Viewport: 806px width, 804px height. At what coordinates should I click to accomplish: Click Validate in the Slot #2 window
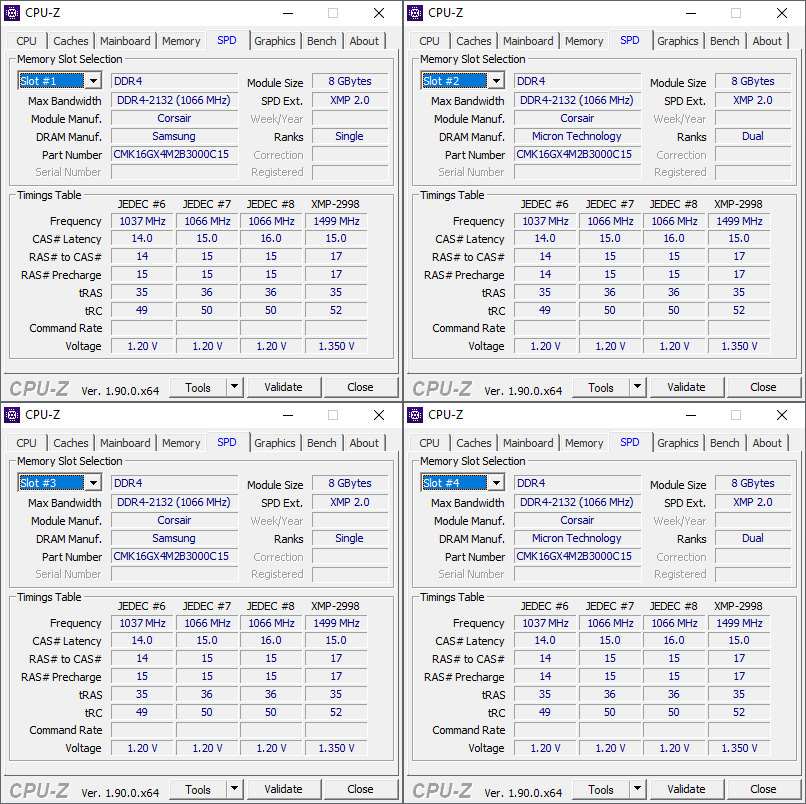pos(687,387)
